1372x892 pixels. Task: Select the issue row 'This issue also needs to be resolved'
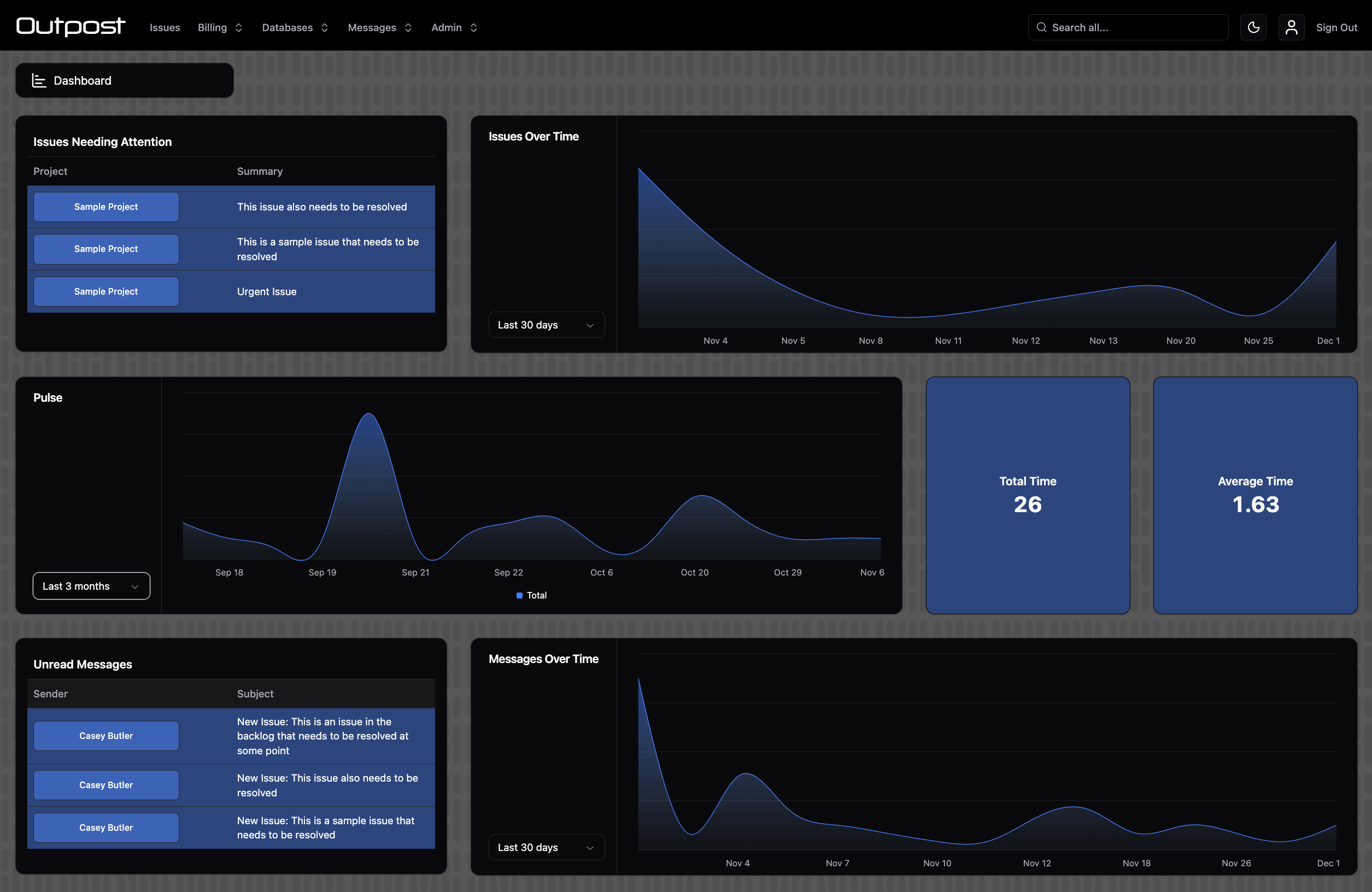tap(321, 207)
